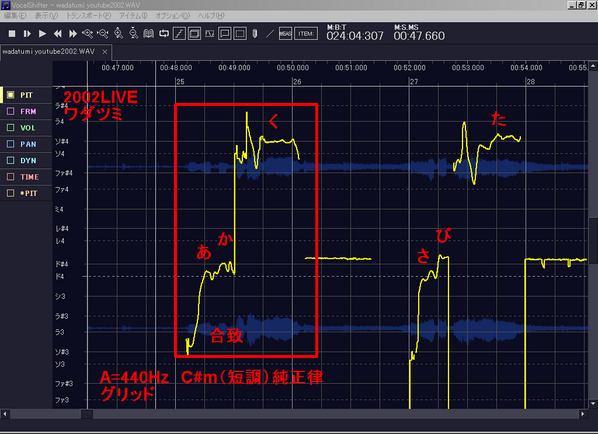The height and width of the screenshot is (434, 598).
Task: Click horizontal scrollbar left arrow
Action: click(x=5, y=414)
